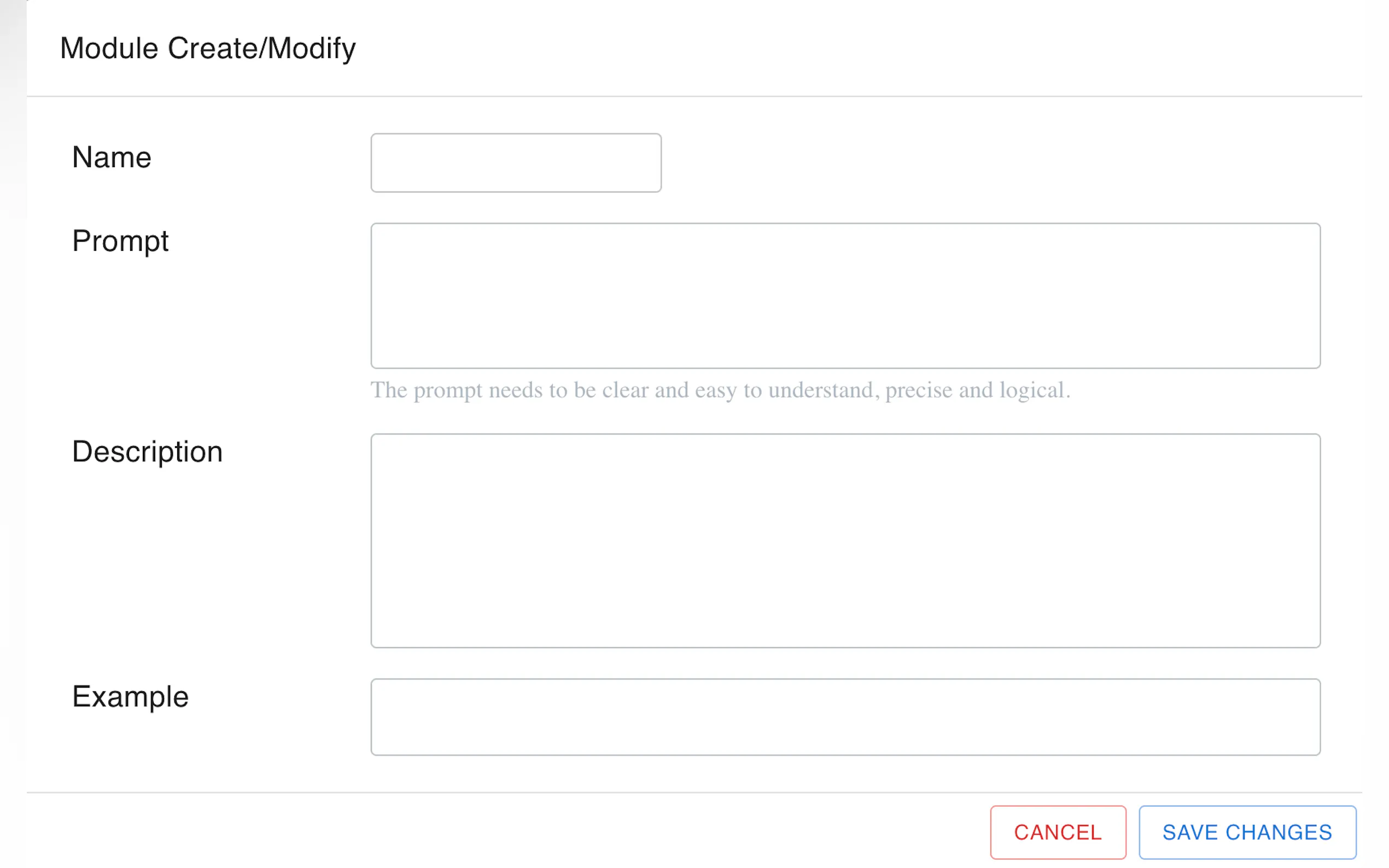Focus the Prompt text area
Screen dimensions: 1389x868
click(845, 295)
